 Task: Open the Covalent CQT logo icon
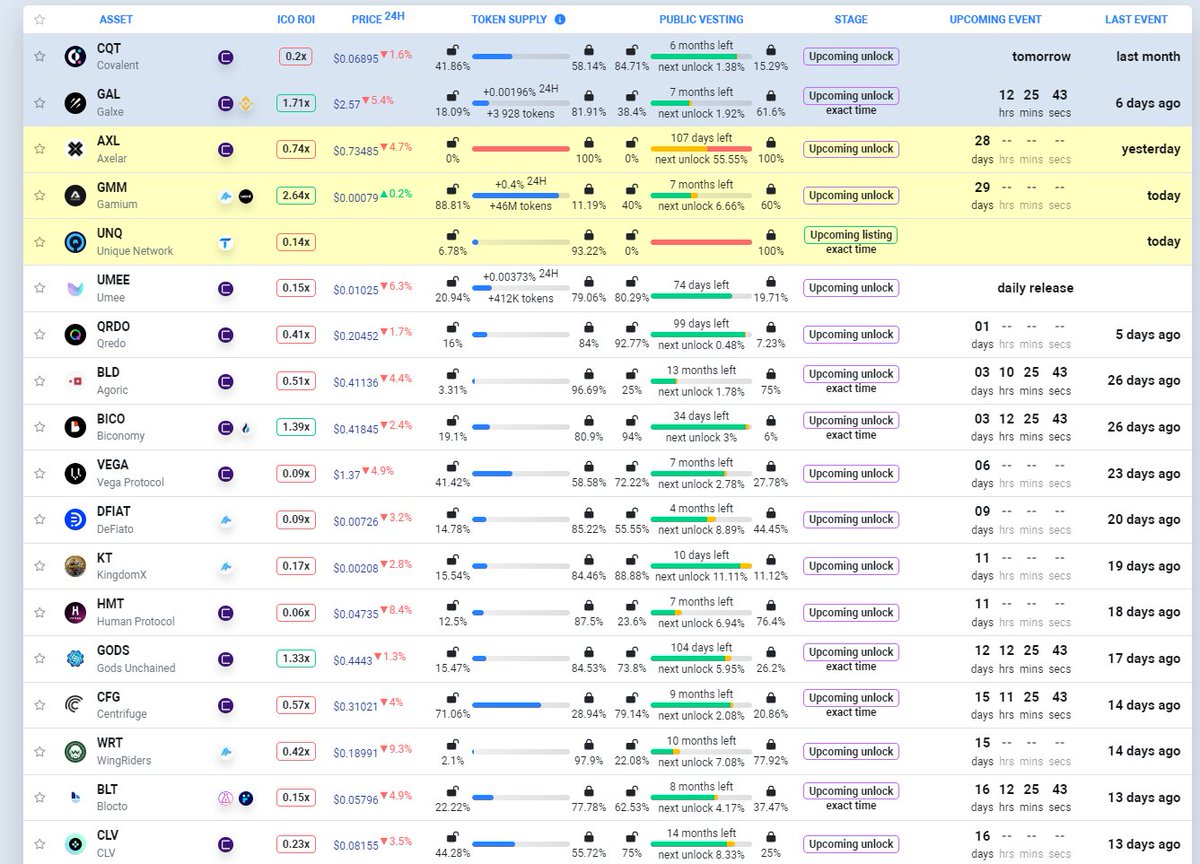click(75, 57)
